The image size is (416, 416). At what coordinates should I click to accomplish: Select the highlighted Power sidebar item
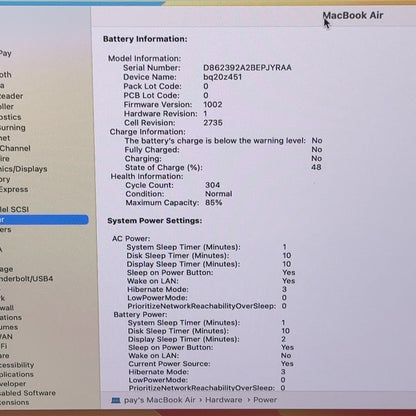tap(44, 220)
